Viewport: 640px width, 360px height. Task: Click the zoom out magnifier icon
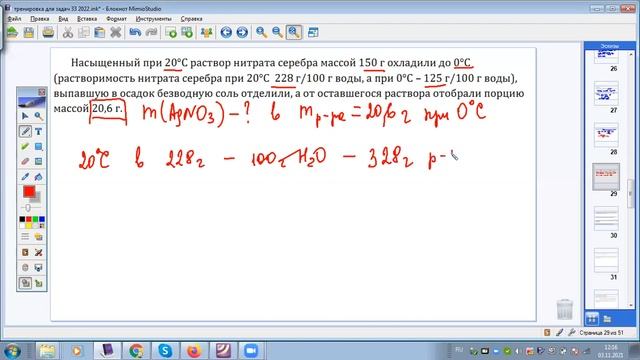278,32
